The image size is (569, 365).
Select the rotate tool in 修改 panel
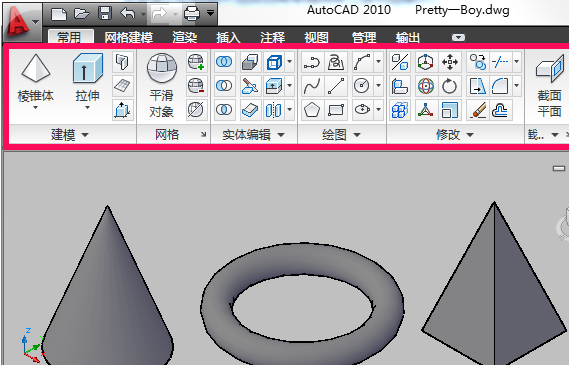coord(449,86)
